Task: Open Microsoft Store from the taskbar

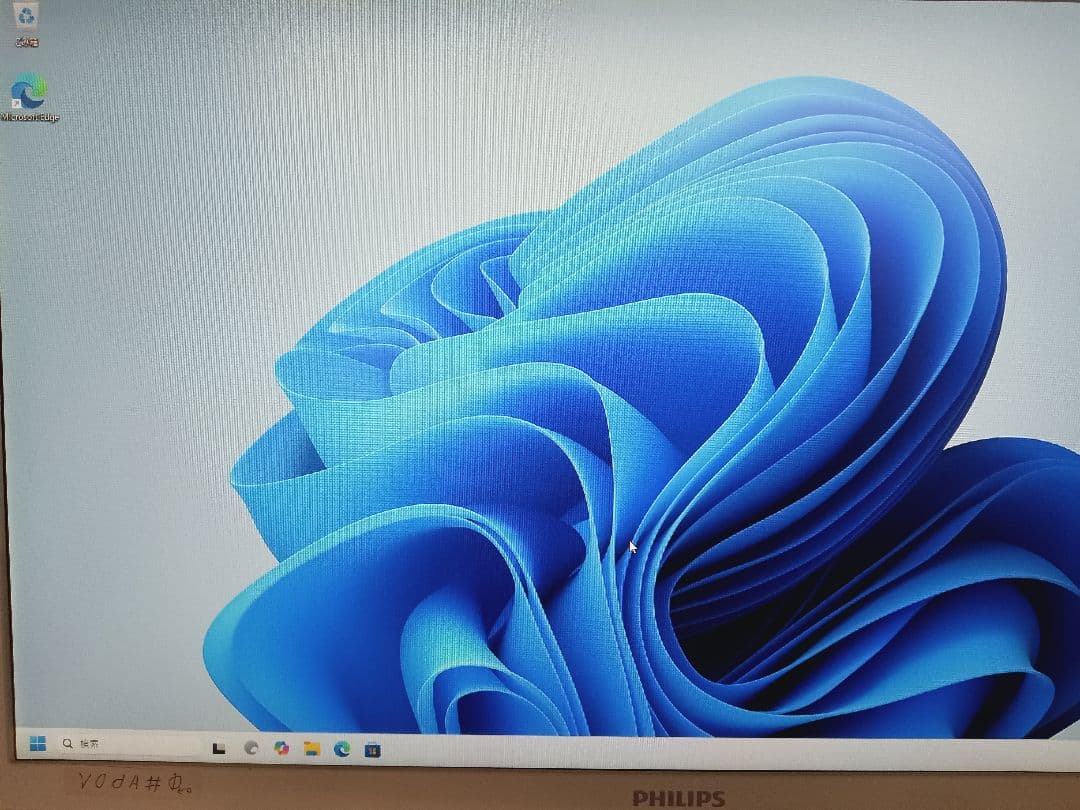Action: 372,748
